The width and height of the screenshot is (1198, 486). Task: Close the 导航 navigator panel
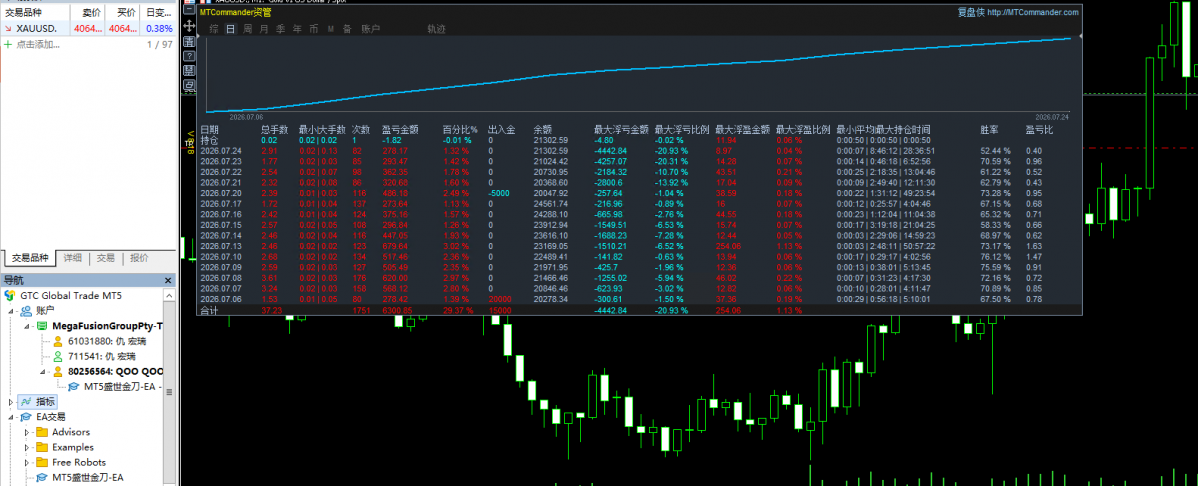pyautogui.click(x=168, y=280)
